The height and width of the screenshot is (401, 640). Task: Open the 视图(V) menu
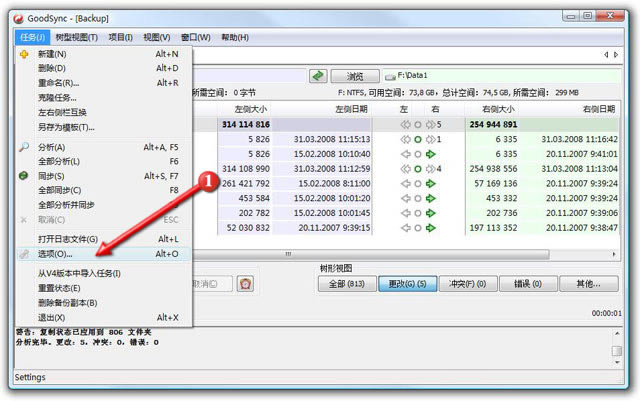click(158, 37)
